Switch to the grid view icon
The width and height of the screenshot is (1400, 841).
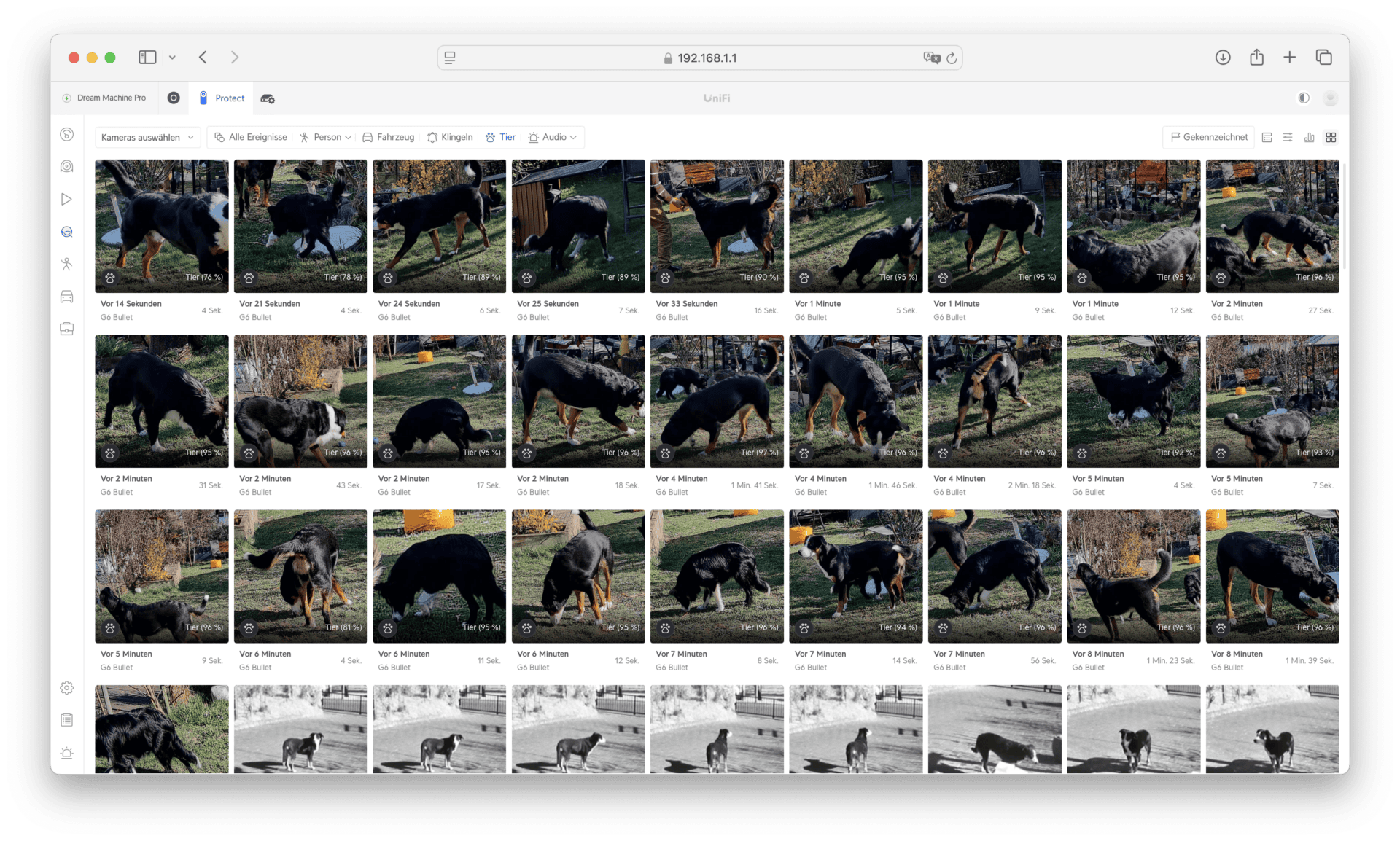pos(1331,137)
